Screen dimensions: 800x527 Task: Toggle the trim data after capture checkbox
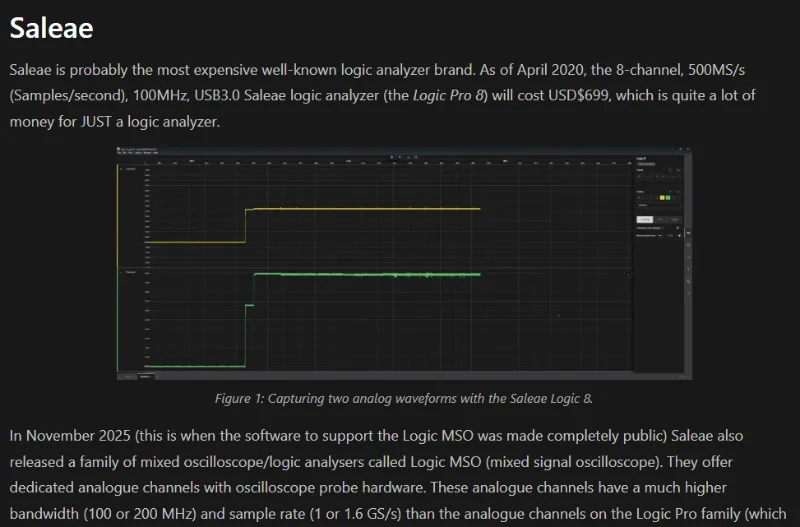click(x=680, y=228)
